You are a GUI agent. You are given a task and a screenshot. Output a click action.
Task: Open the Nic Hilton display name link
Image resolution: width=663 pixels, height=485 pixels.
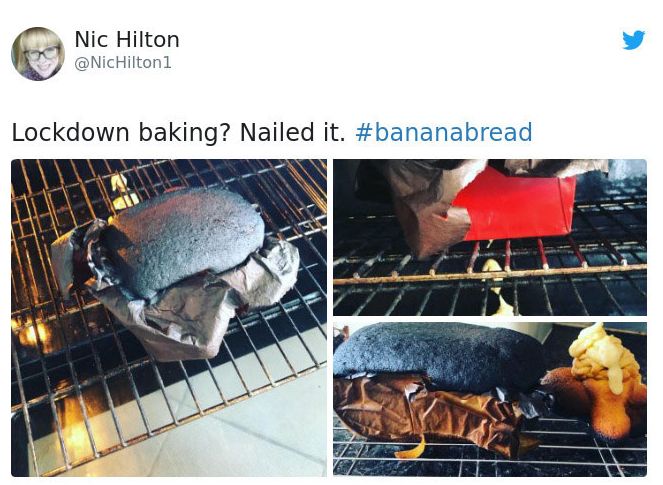[127, 40]
